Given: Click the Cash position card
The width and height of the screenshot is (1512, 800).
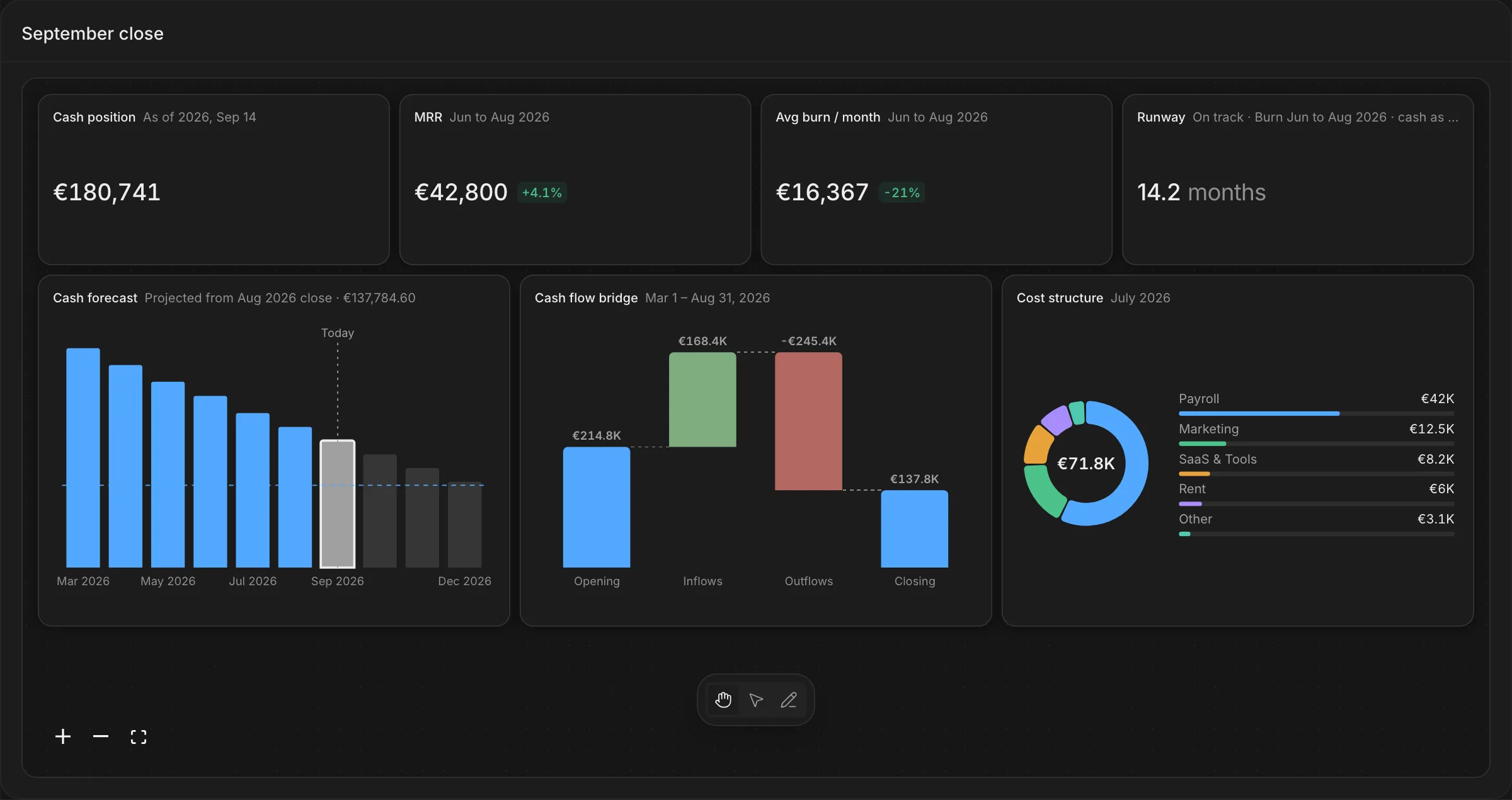Looking at the screenshot, I should (x=214, y=180).
